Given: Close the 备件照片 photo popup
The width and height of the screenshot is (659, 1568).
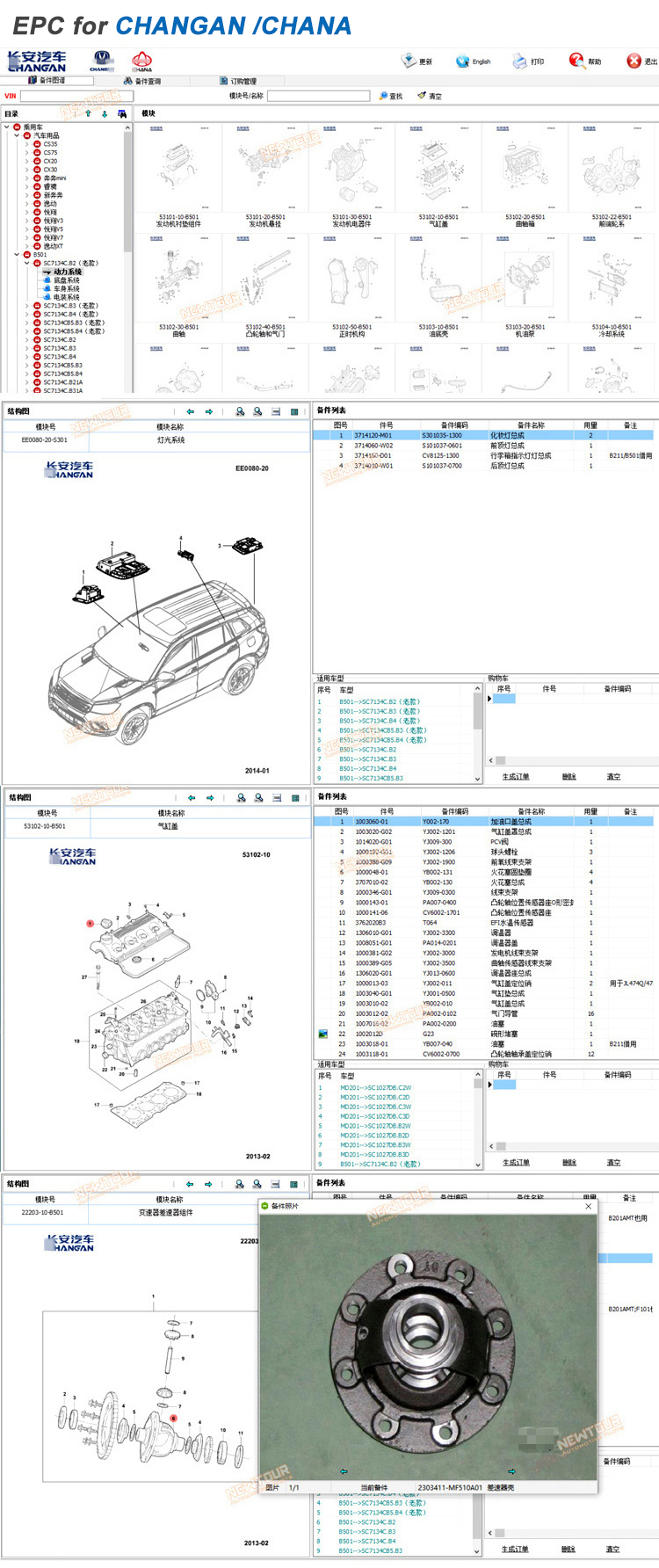Looking at the screenshot, I should (589, 1206).
